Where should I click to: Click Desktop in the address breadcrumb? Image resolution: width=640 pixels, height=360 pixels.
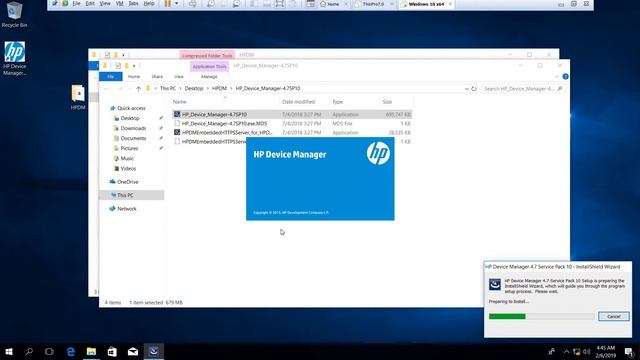194,88
